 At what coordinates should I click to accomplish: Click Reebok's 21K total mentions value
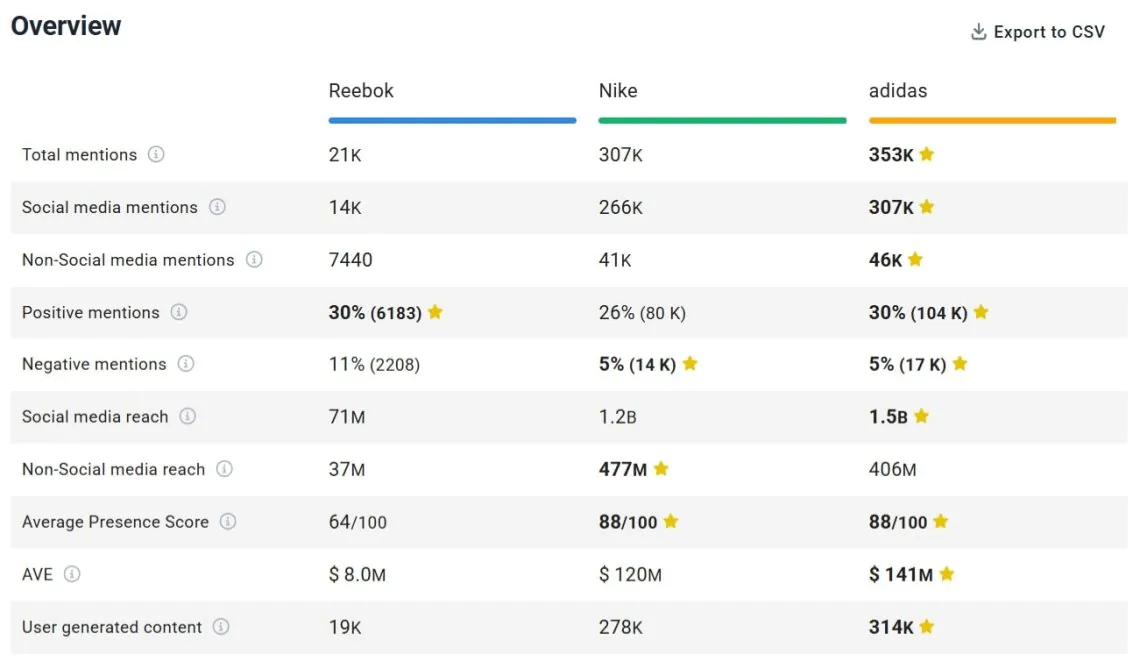pos(345,155)
